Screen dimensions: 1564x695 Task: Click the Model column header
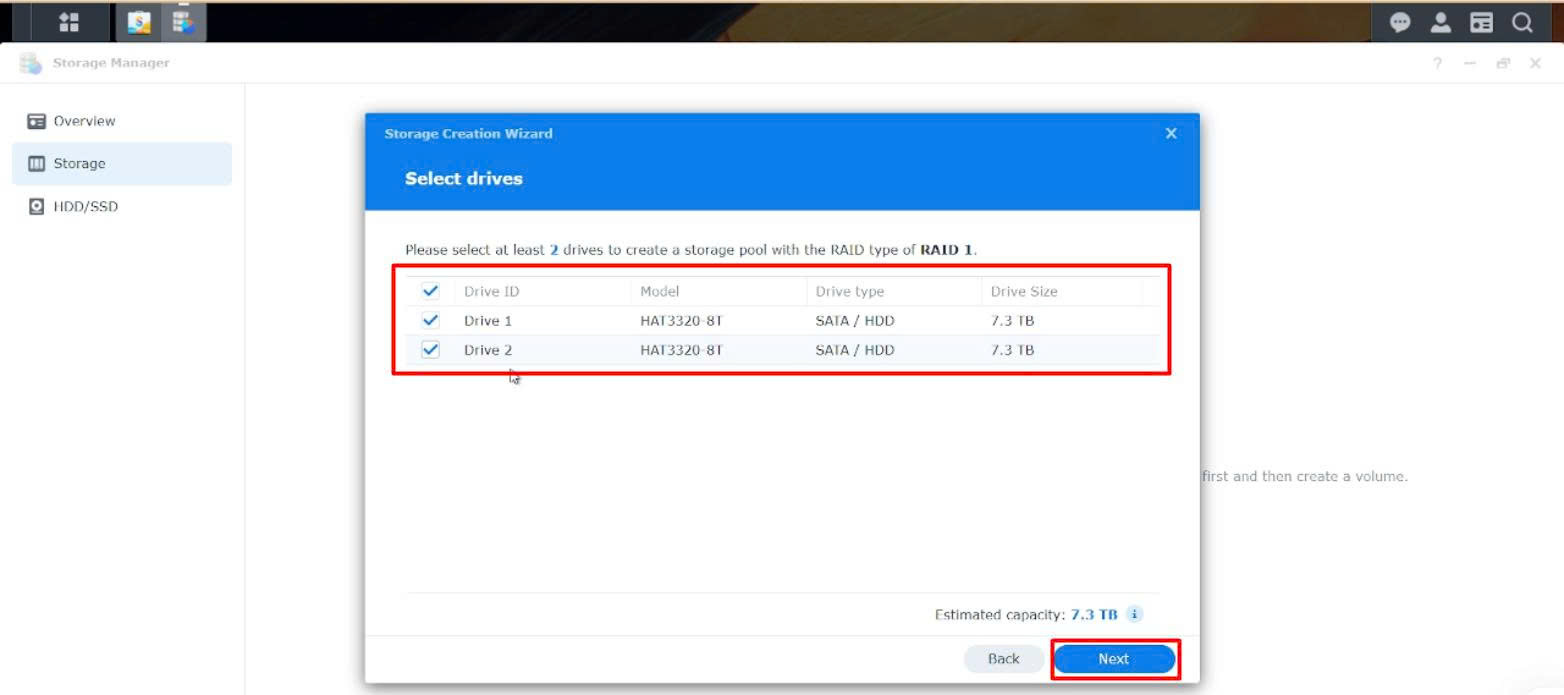[x=659, y=292]
